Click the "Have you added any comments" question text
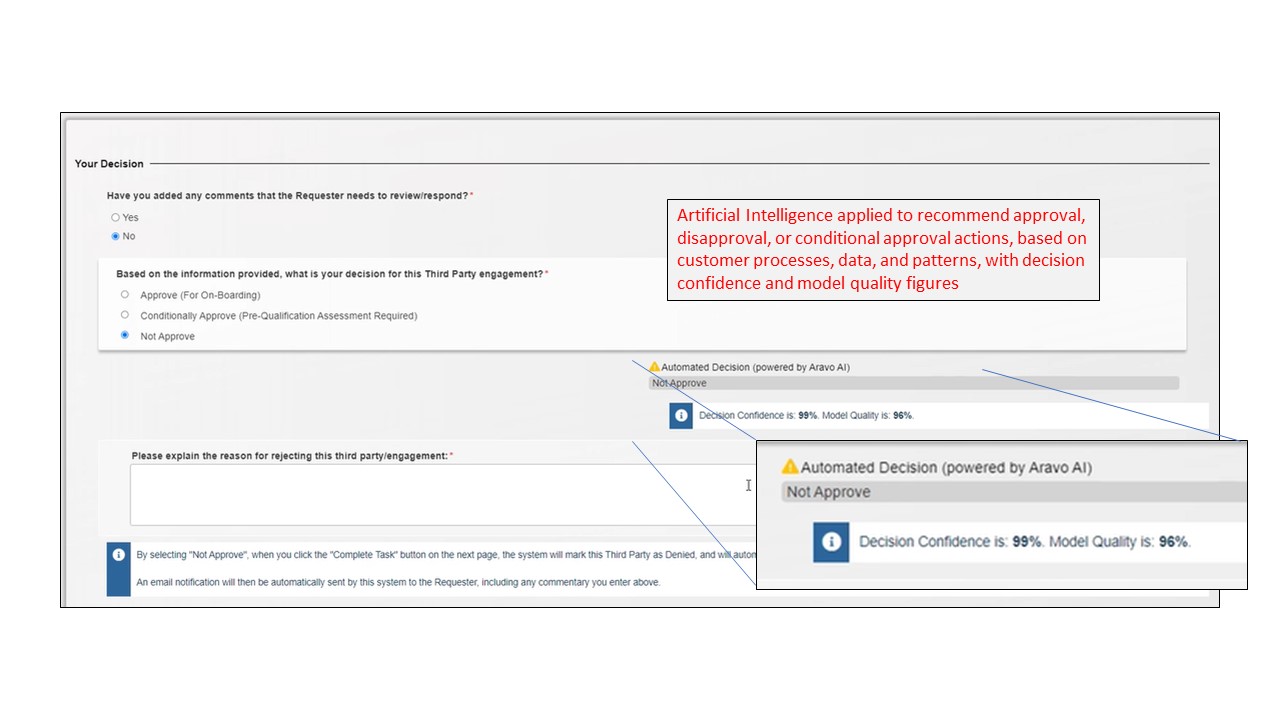 click(x=290, y=196)
